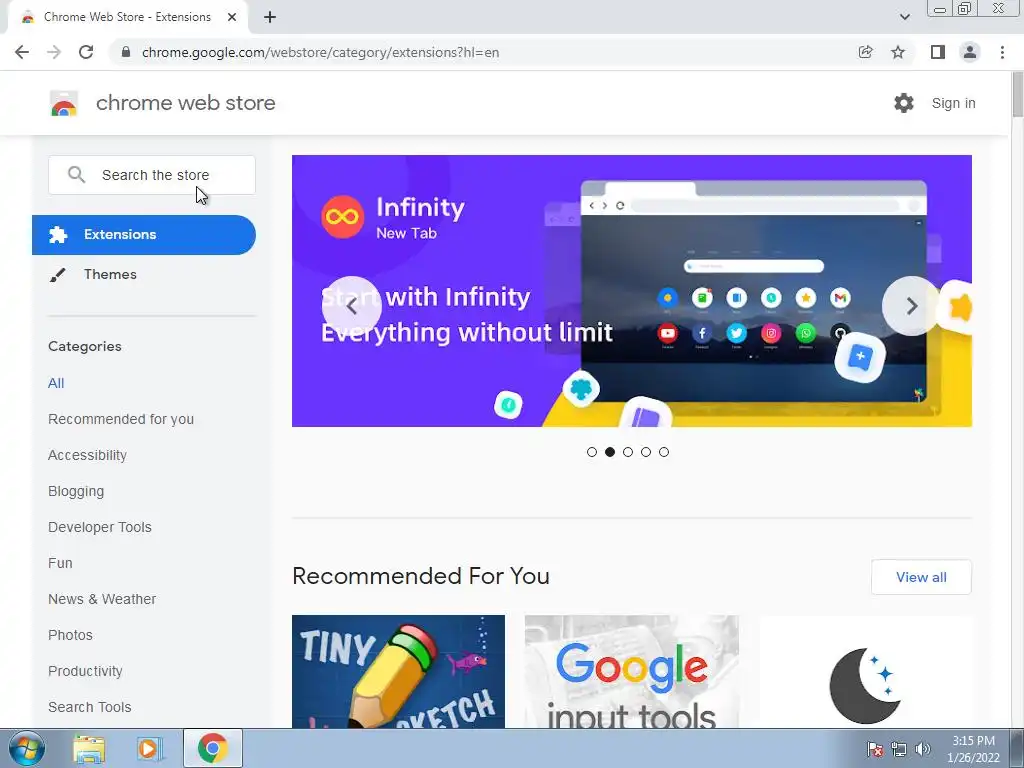Screen dimensions: 1024x768
Task: Select the second carousel dot
Action: tap(610, 452)
